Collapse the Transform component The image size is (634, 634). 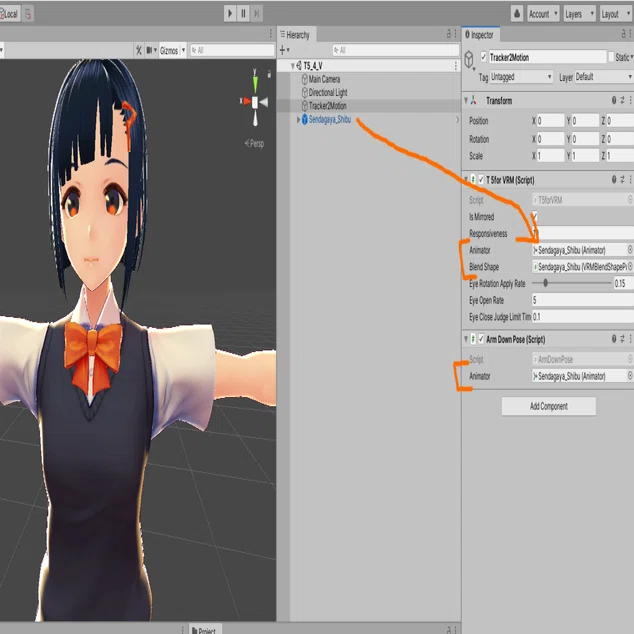point(466,100)
